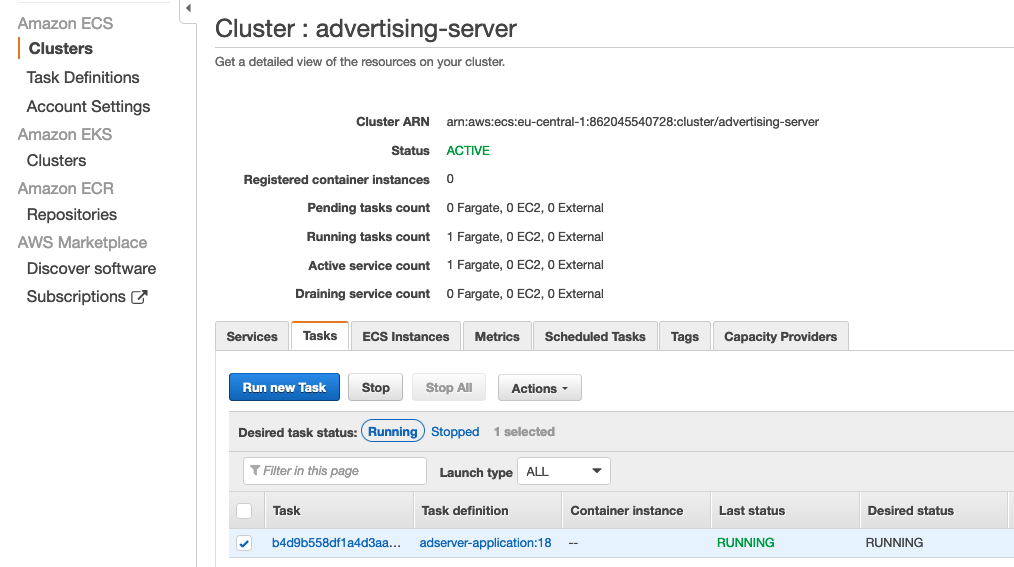Click the '1 selected' indicator text
1014x567 pixels.
click(x=524, y=432)
